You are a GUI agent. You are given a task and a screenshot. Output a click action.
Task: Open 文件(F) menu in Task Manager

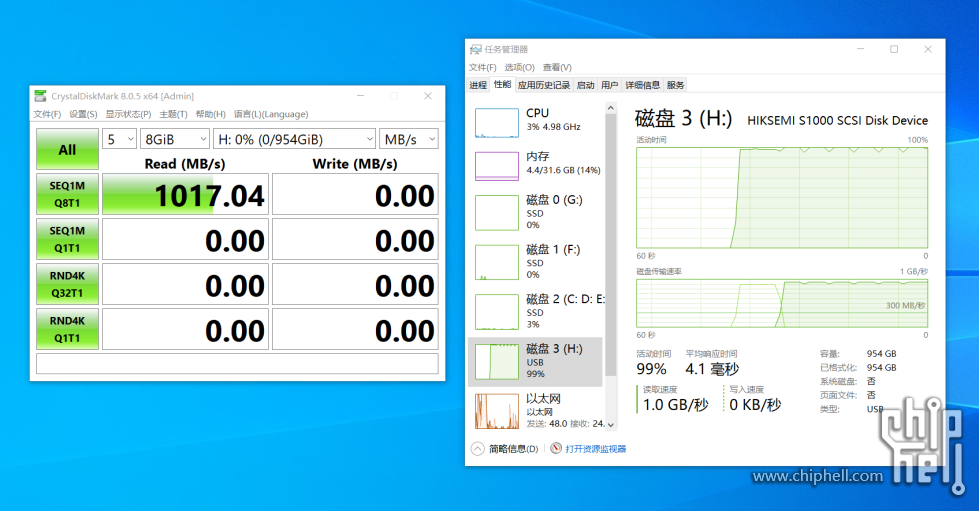483,67
